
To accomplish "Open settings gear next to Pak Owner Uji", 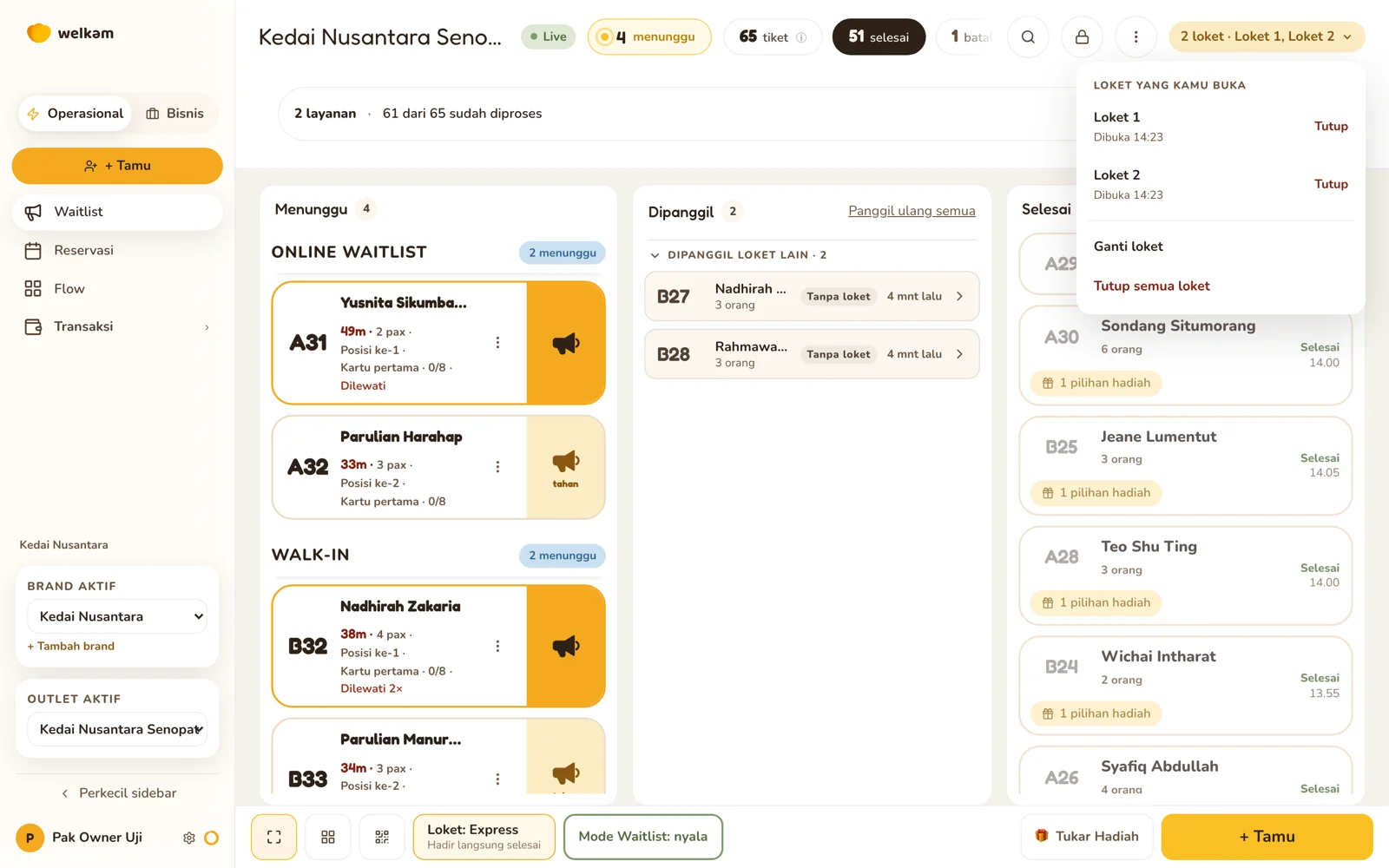I will [188, 838].
